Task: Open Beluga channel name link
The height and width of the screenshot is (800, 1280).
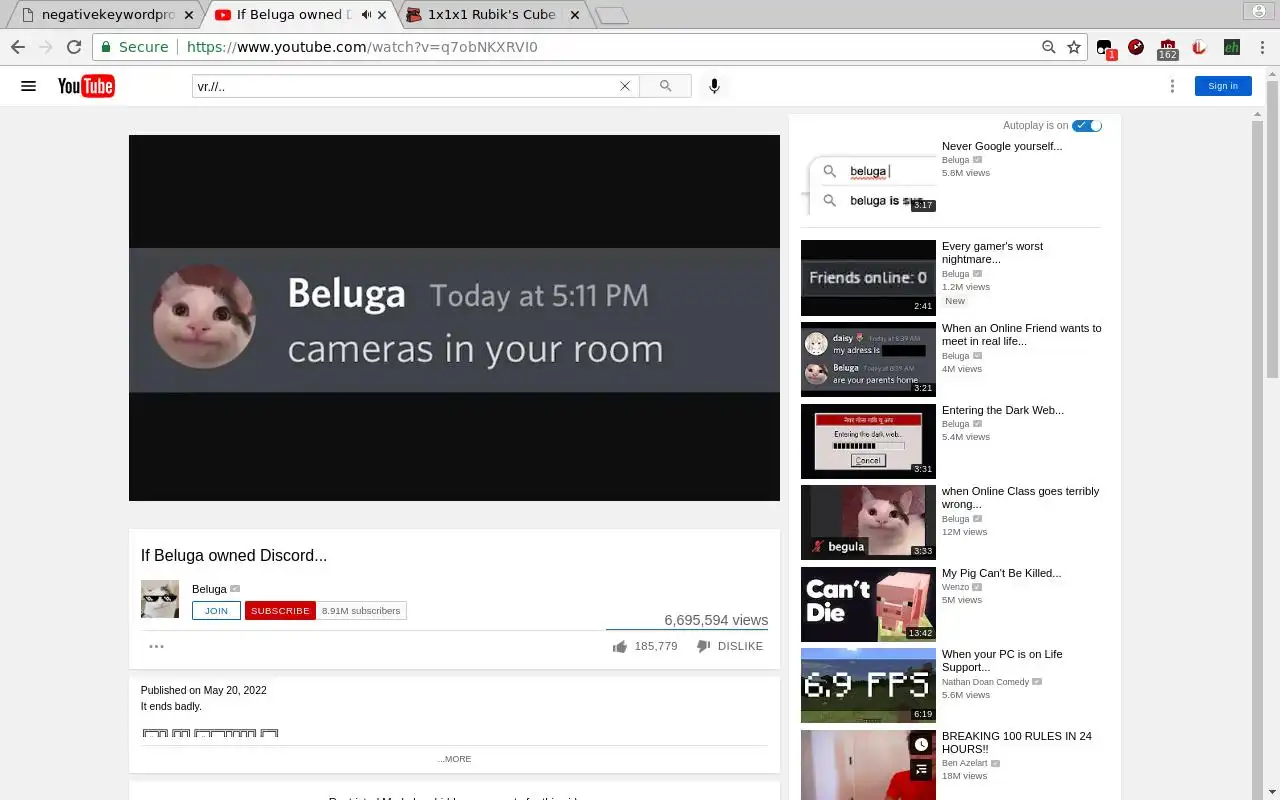Action: [x=209, y=589]
